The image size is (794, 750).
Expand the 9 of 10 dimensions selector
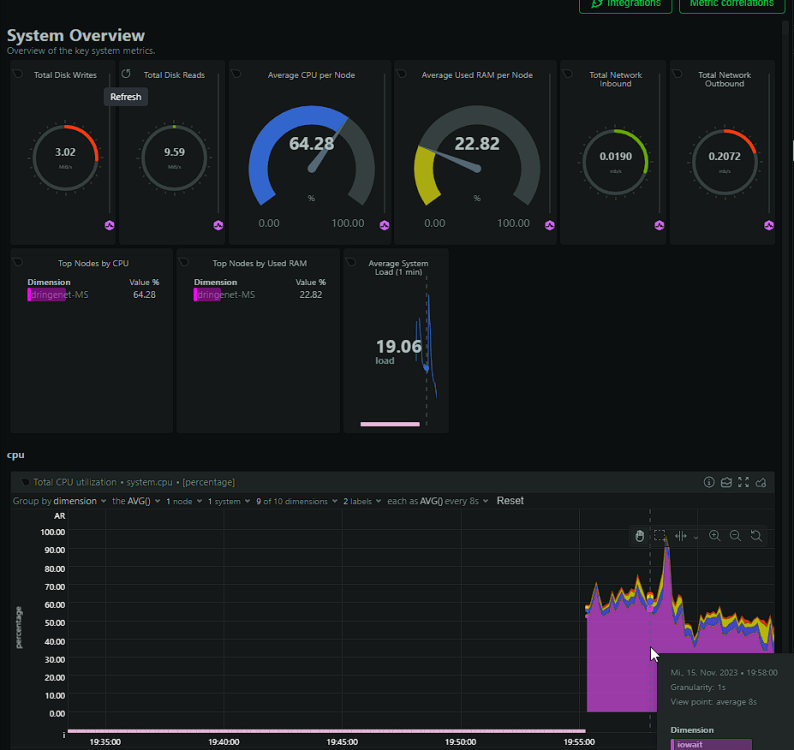297,501
